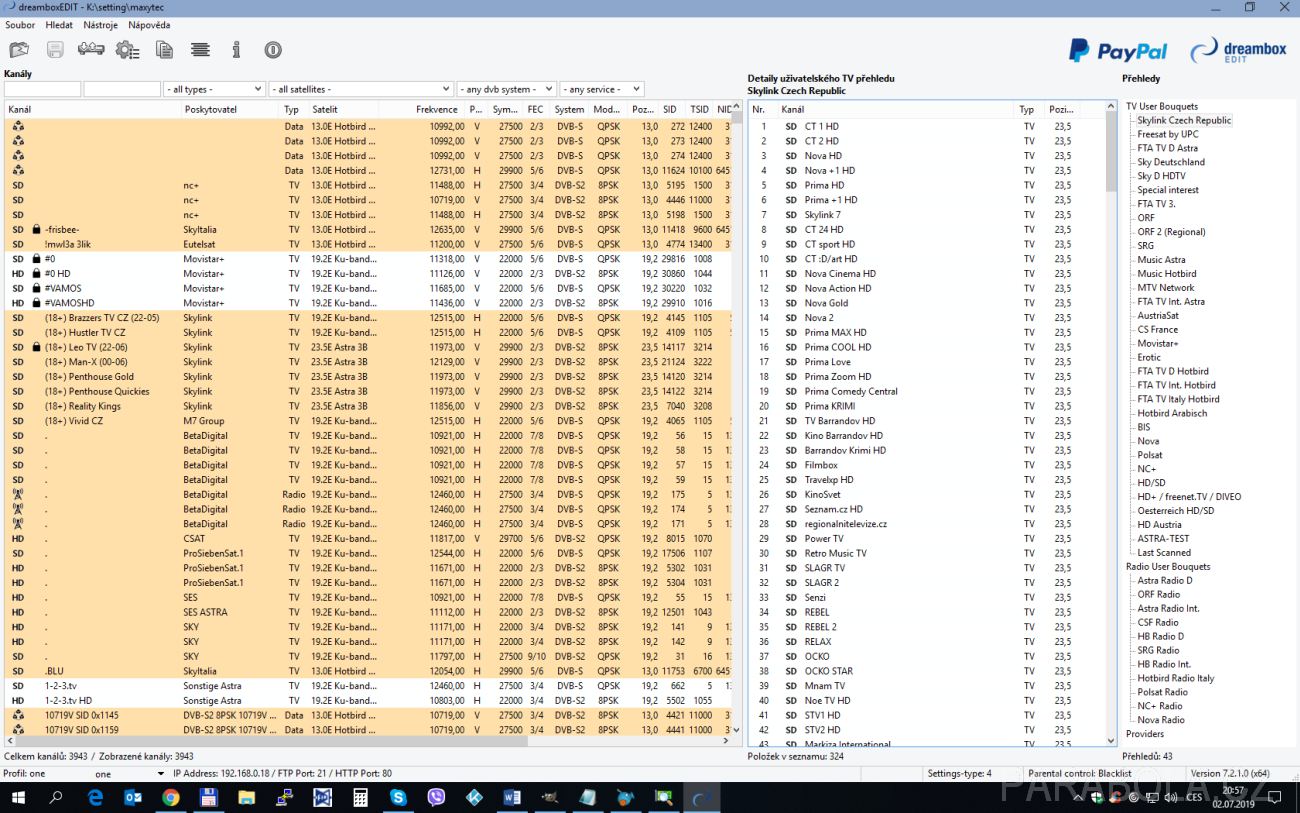Screen dimensions: 1300x813
Task: Click the channel list horizontal scrollbar
Action: 367,742
